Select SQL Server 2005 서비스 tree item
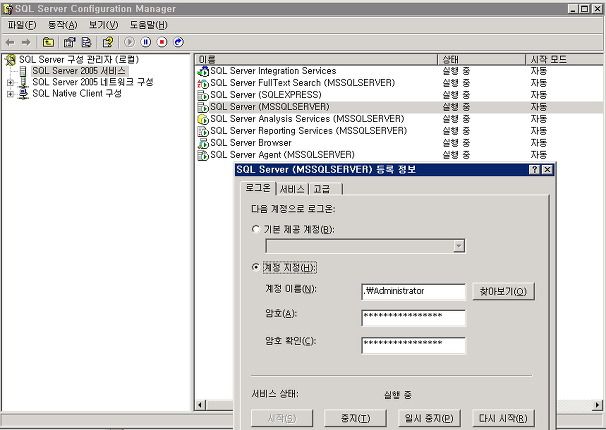Viewport: 606px width, 430px height. point(79,71)
